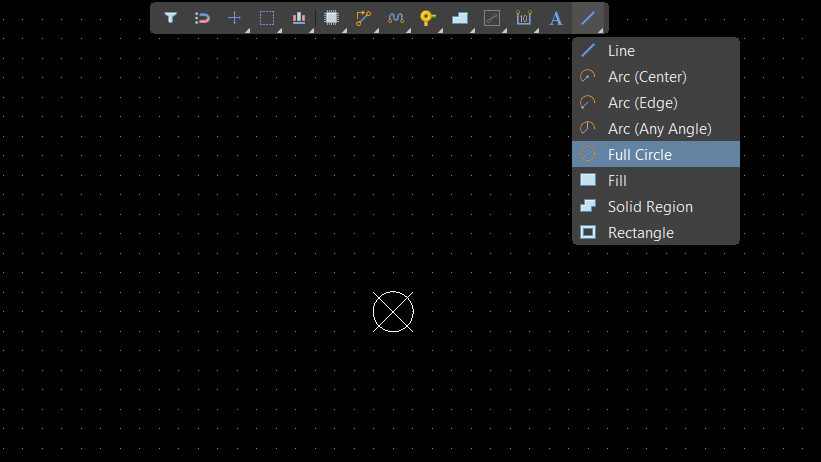This screenshot has height=462, width=821.
Task: Choose the dashed rectangle selection tool
Action: (267, 18)
